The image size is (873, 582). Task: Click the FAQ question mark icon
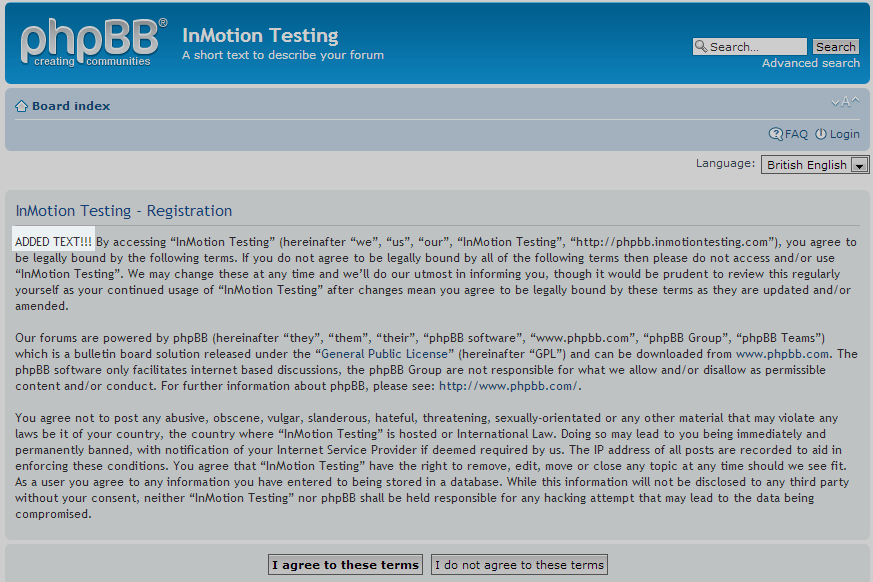click(776, 134)
